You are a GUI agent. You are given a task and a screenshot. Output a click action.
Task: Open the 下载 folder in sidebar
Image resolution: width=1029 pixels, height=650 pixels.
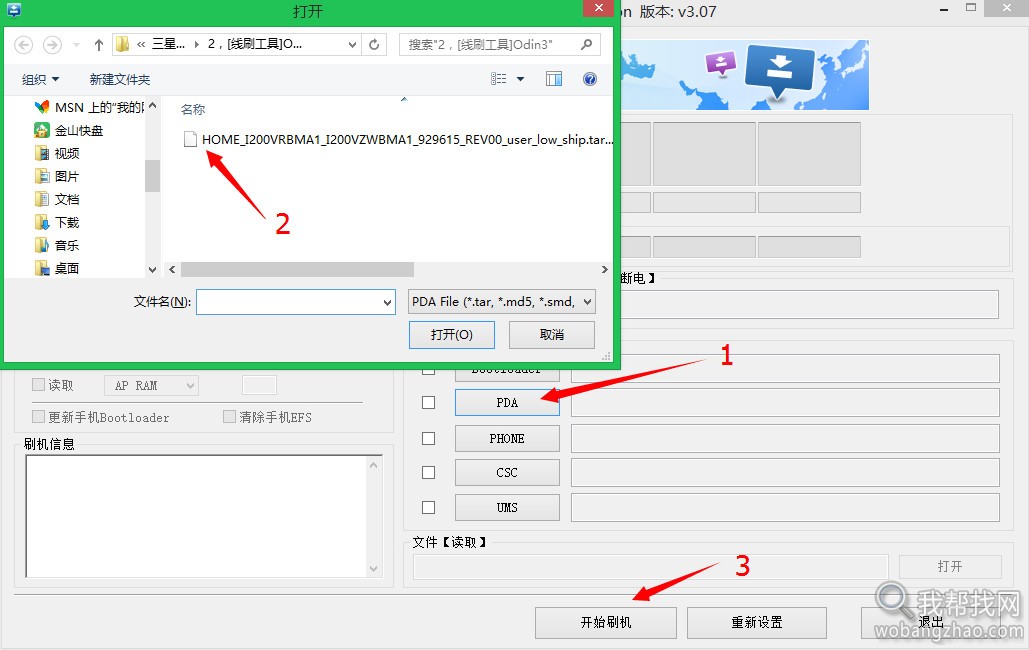66,222
